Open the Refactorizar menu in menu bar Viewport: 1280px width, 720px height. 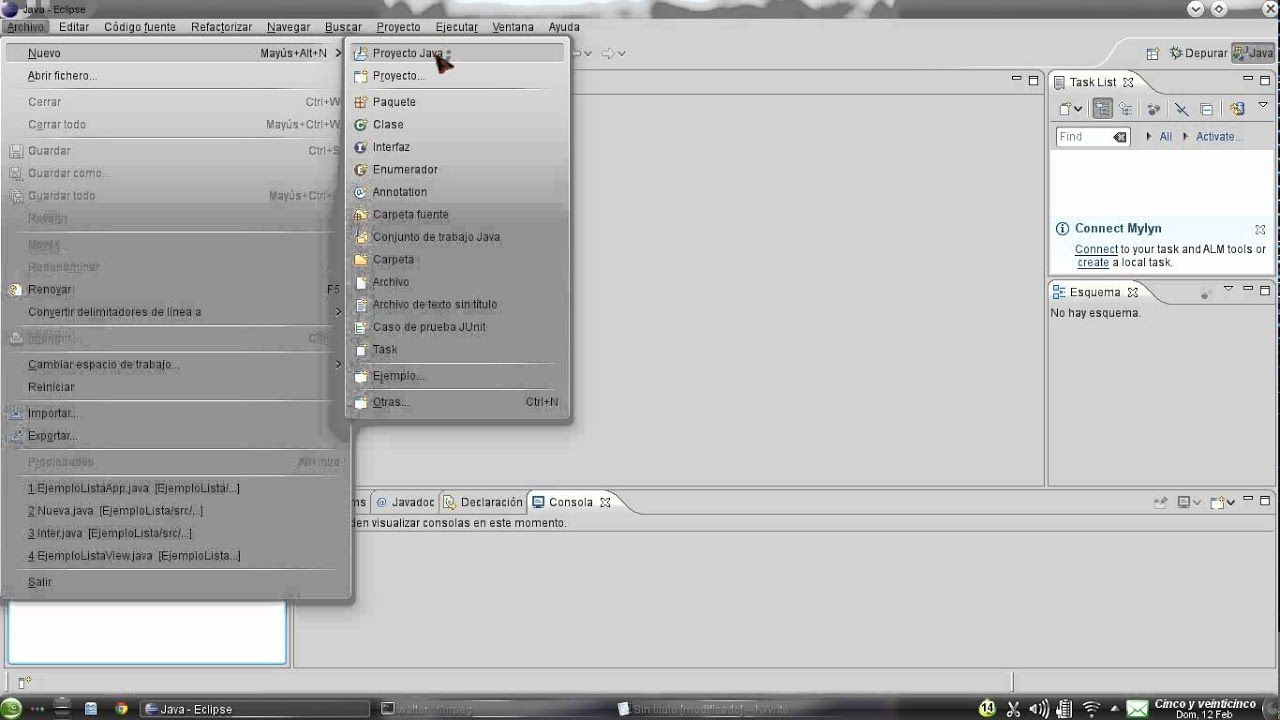click(221, 27)
